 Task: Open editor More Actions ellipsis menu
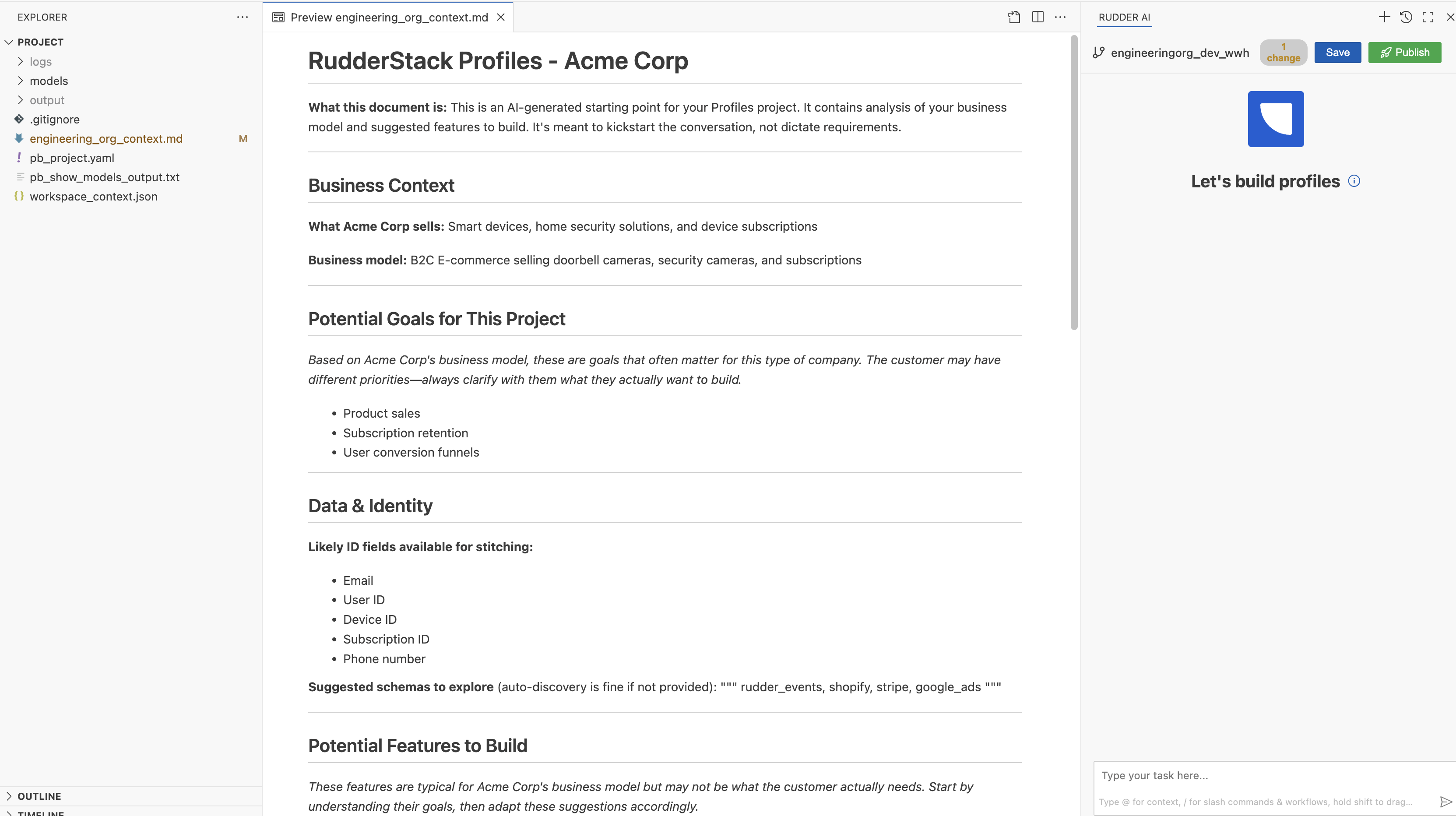1060,17
